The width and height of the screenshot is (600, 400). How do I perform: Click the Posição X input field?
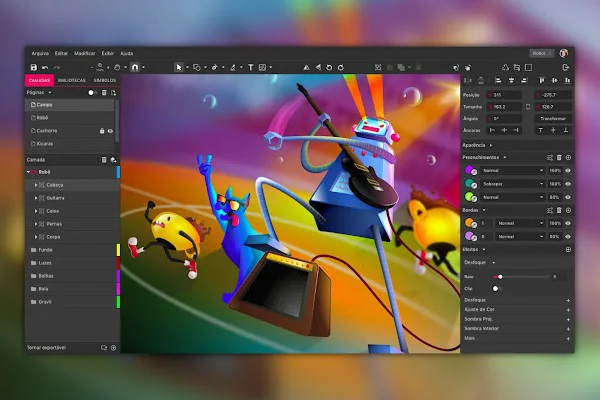(505, 95)
